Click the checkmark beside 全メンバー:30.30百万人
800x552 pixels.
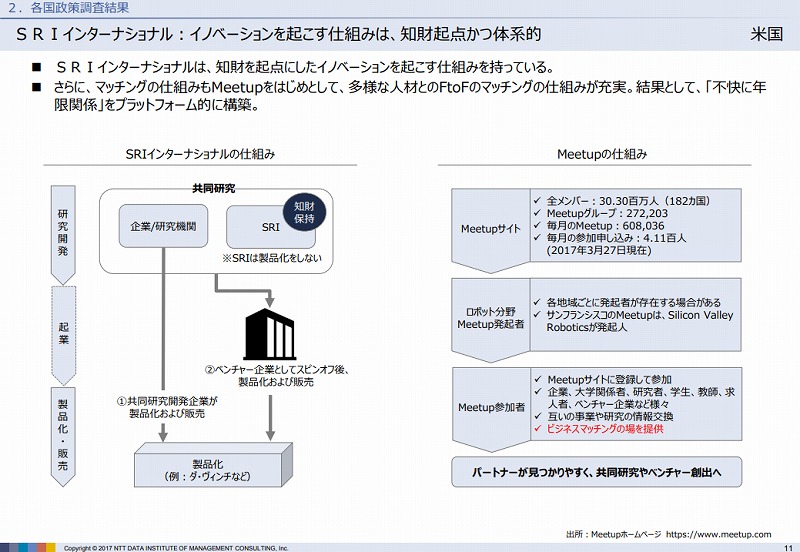537,200
